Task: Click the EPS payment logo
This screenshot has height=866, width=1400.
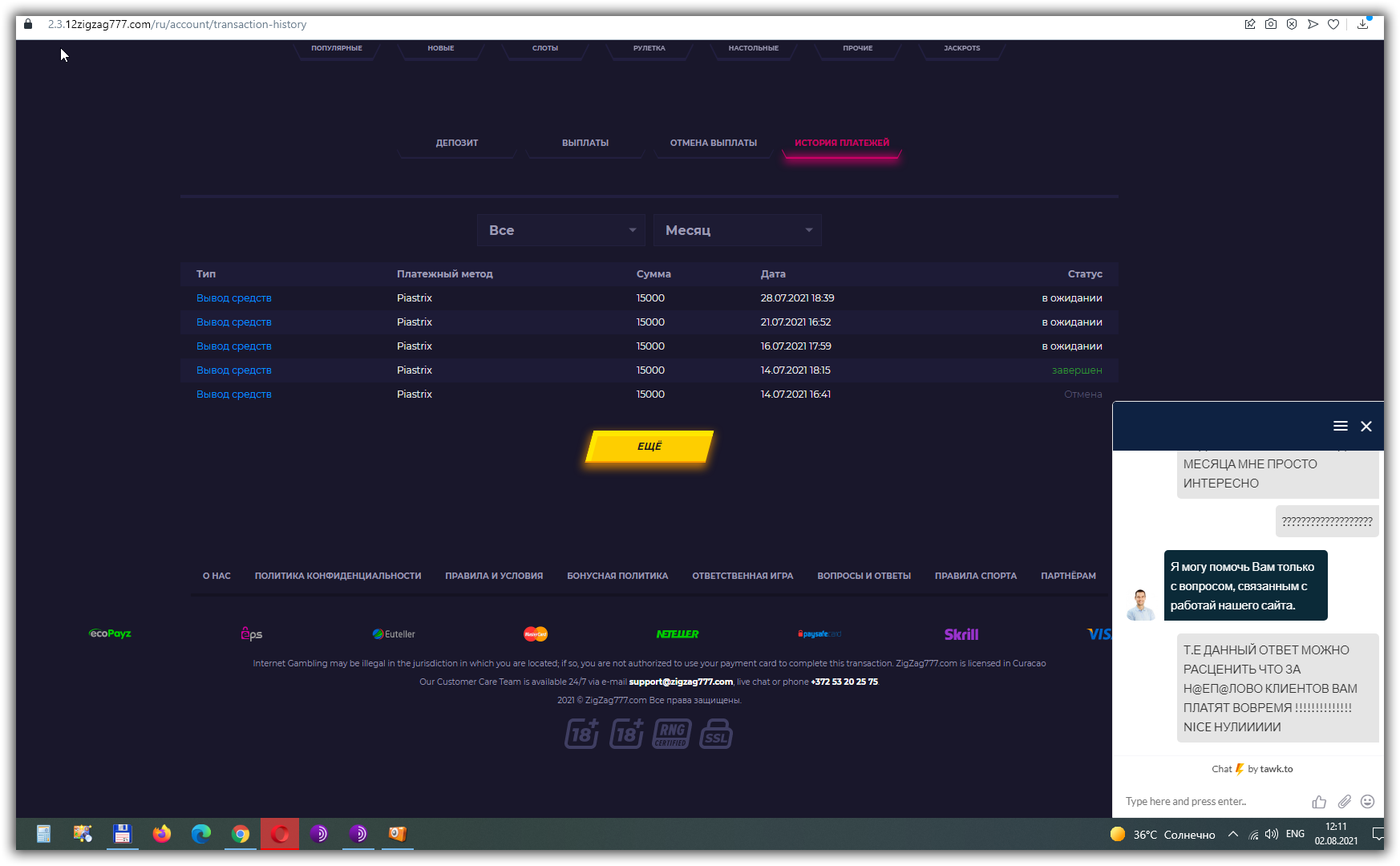Action: coord(251,633)
